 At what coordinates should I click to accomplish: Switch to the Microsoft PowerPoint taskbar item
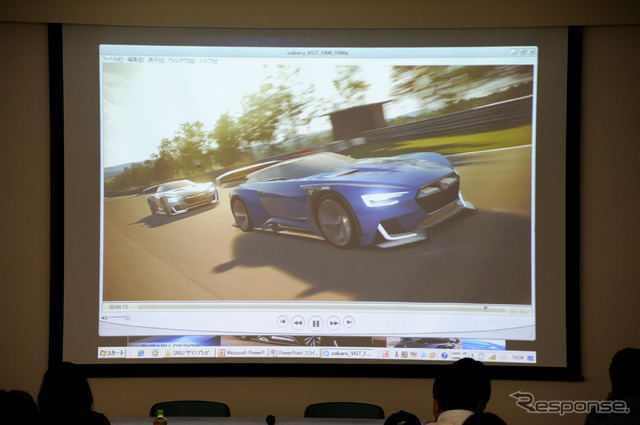pos(242,353)
